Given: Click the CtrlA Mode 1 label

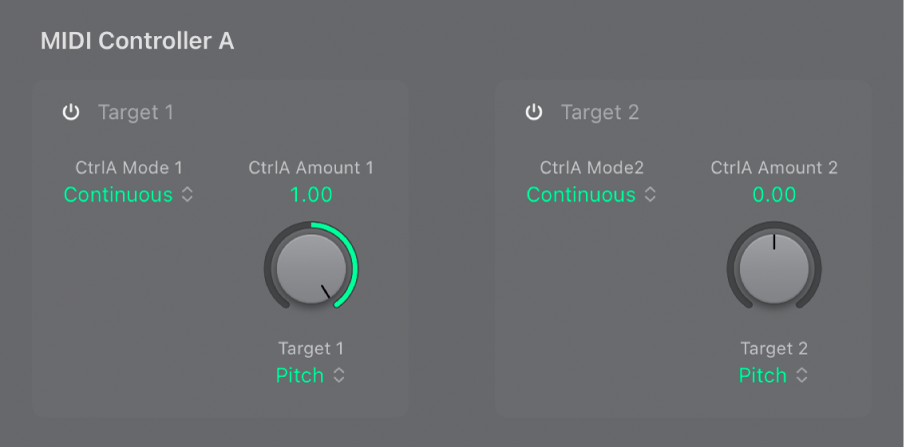Looking at the screenshot, I should point(129,168).
